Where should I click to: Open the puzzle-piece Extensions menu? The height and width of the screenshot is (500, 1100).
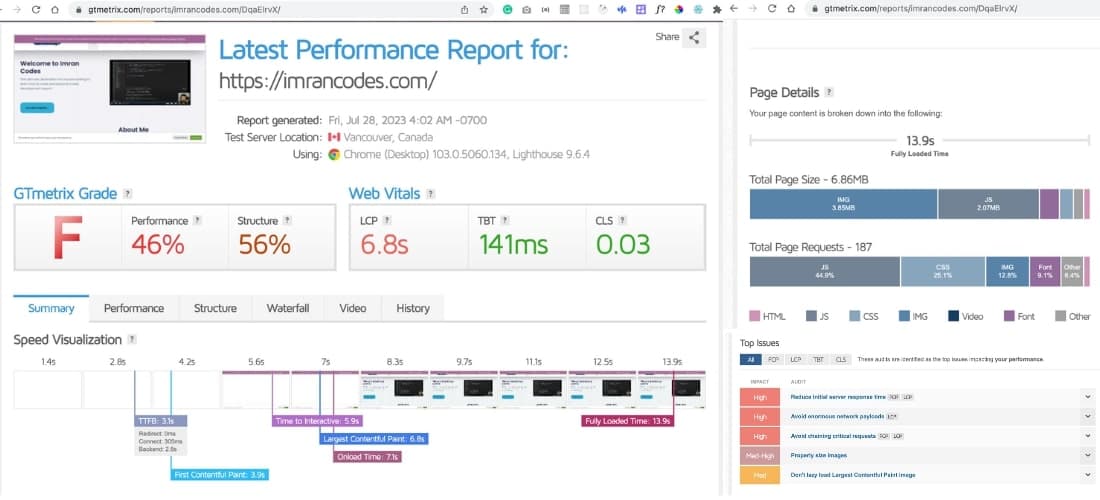(x=716, y=10)
